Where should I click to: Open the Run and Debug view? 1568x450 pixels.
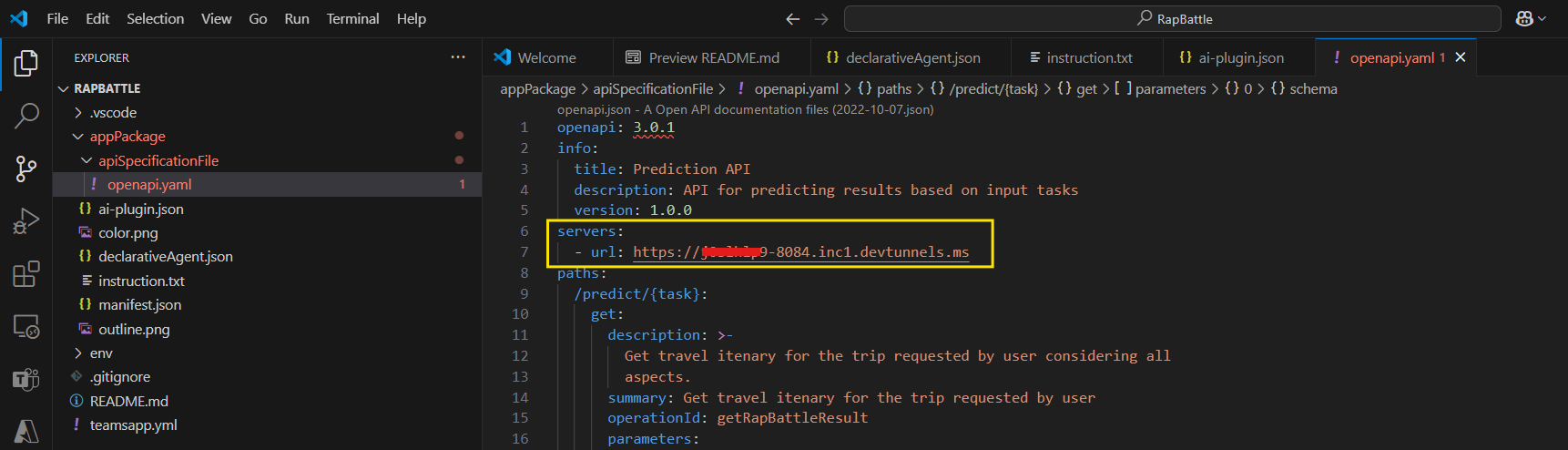[x=26, y=221]
